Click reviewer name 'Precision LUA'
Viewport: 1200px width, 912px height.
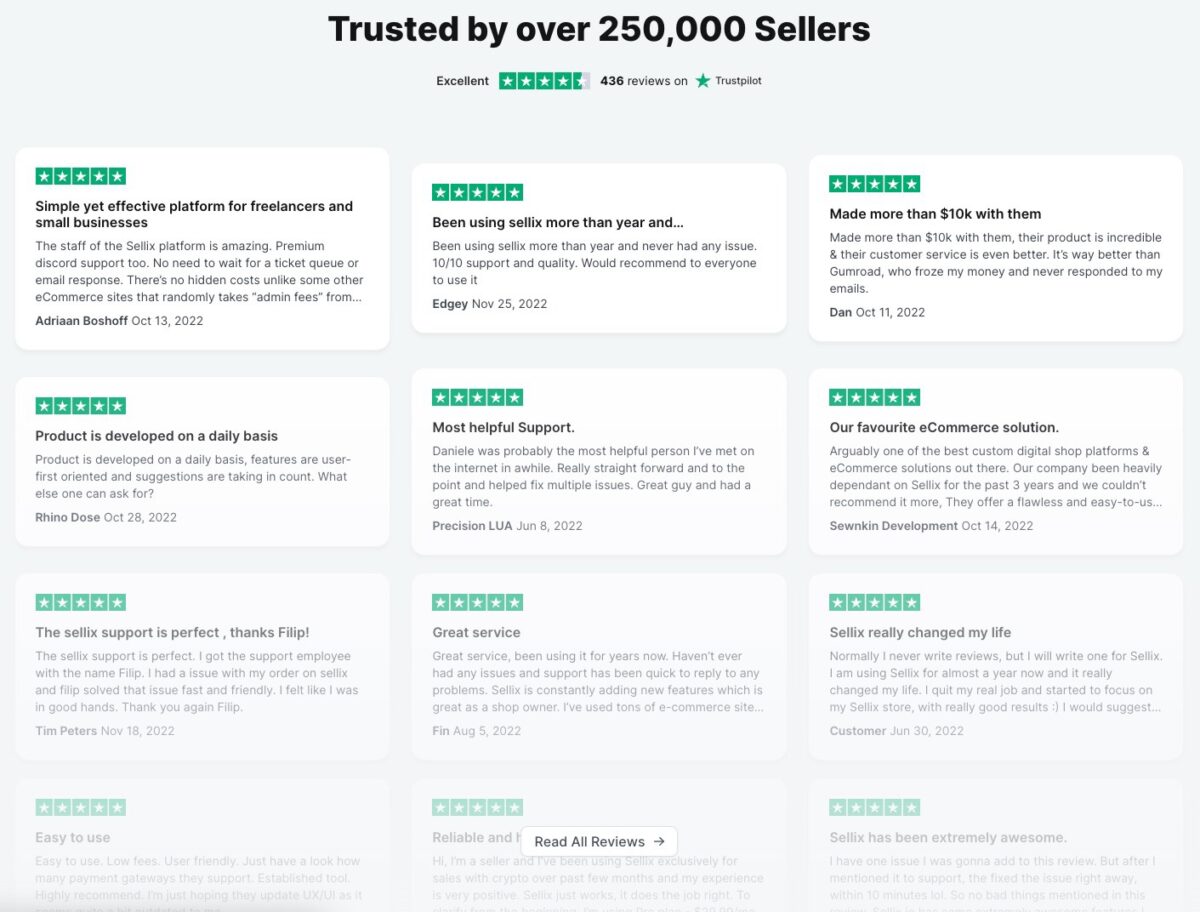472,525
